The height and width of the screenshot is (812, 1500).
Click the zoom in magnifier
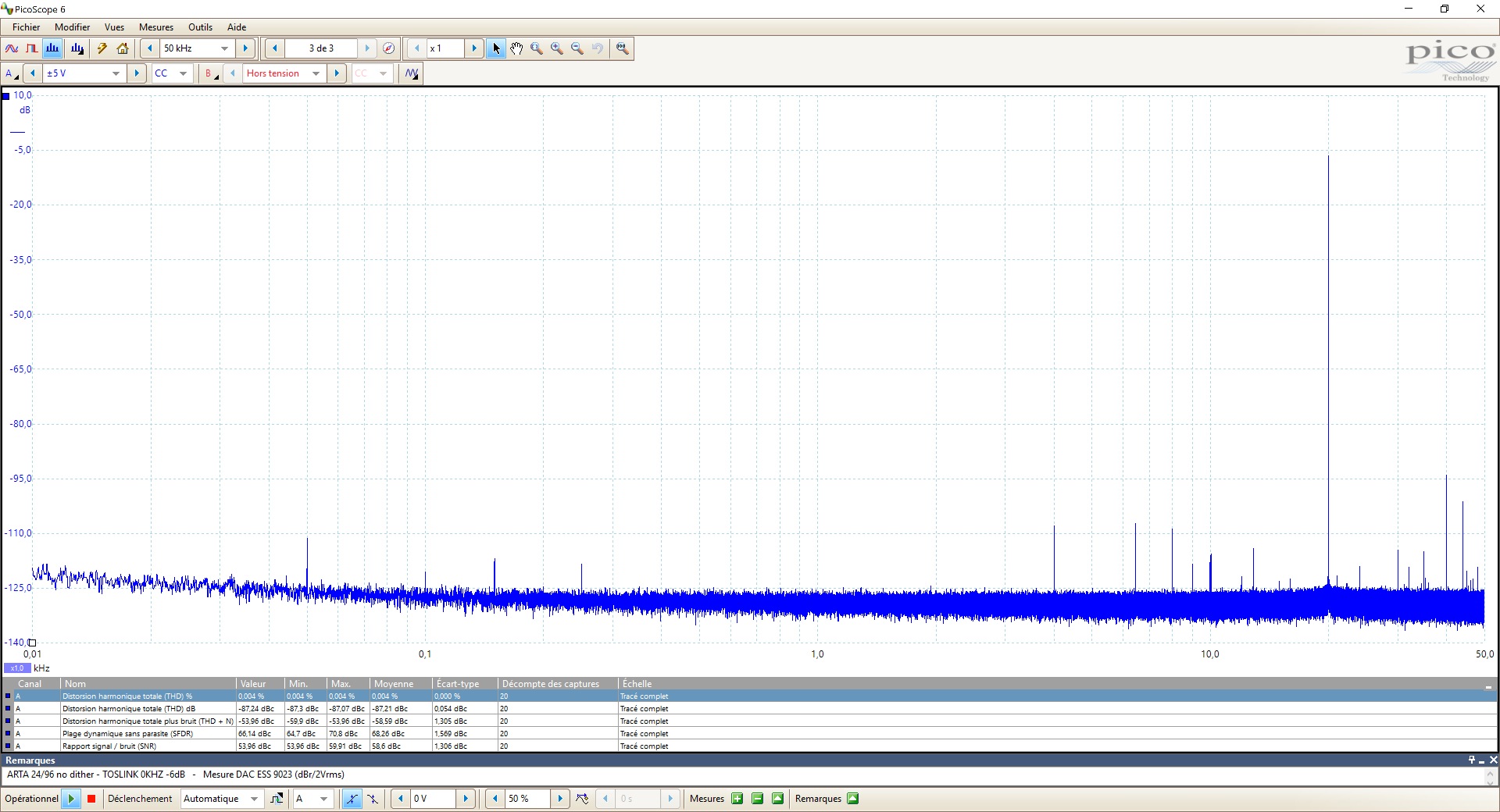tap(557, 48)
